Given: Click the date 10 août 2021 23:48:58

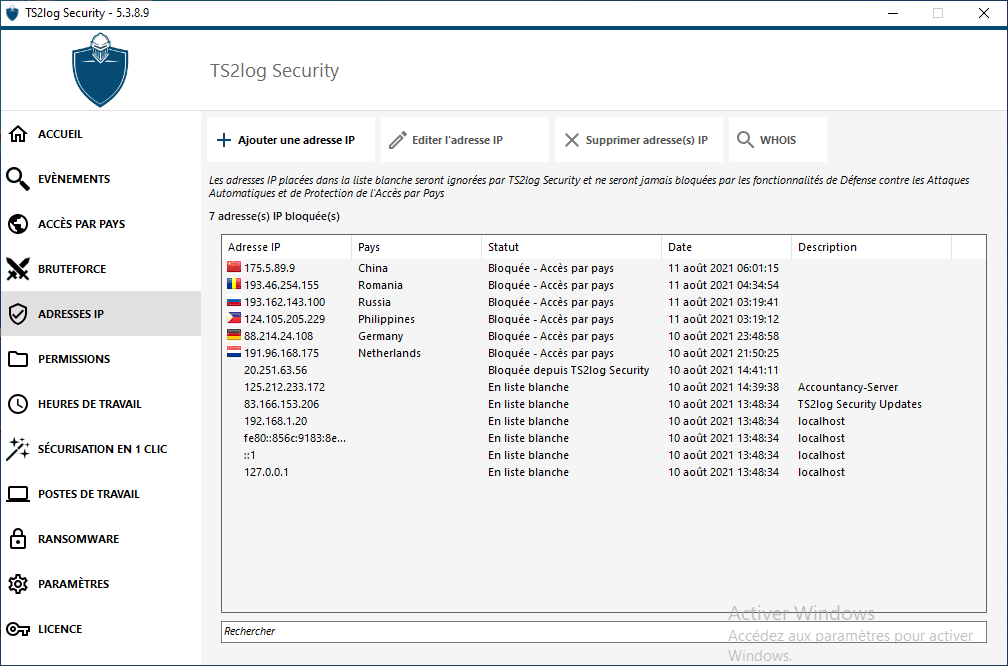Looking at the screenshot, I should click(x=723, y=336).
